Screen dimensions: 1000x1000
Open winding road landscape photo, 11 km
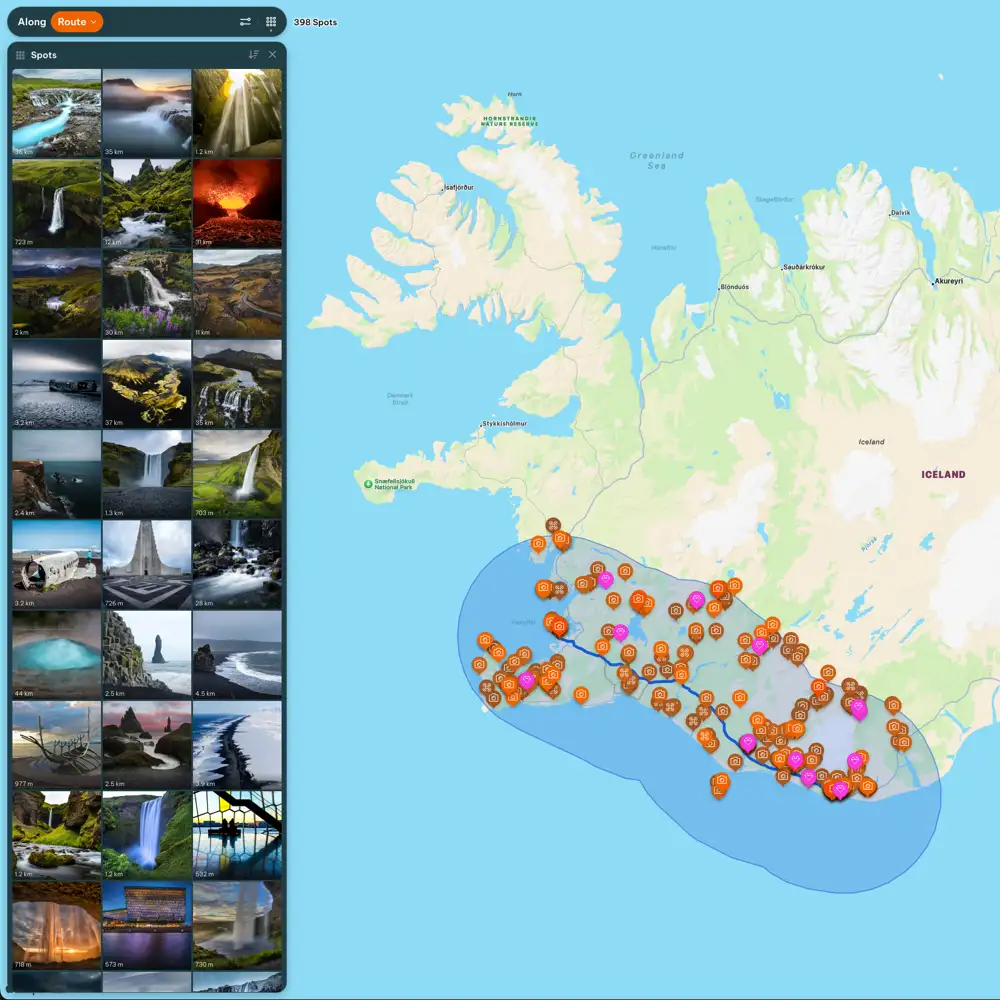click(237, 293)
